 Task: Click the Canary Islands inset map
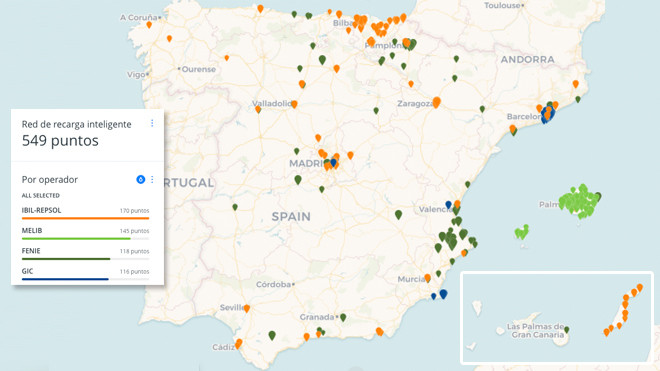(557, 318)
